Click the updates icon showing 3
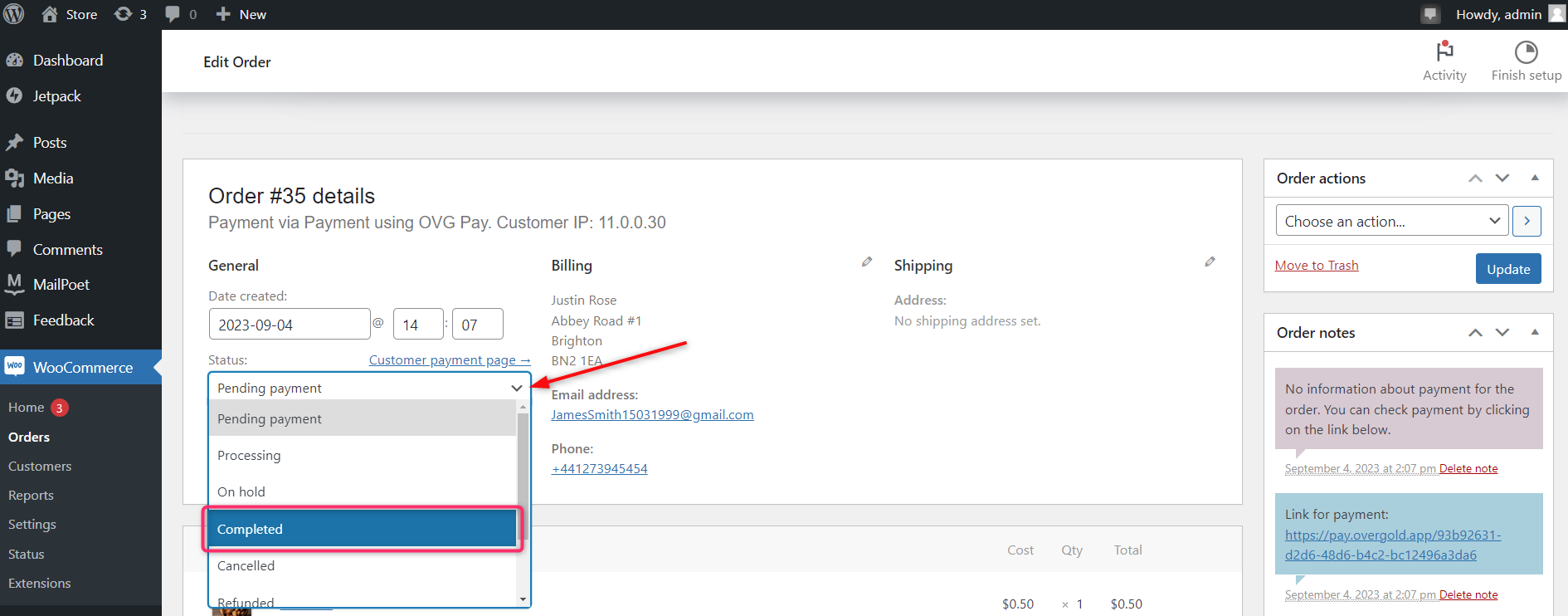Screen dimensions: 1568x616 130,14
